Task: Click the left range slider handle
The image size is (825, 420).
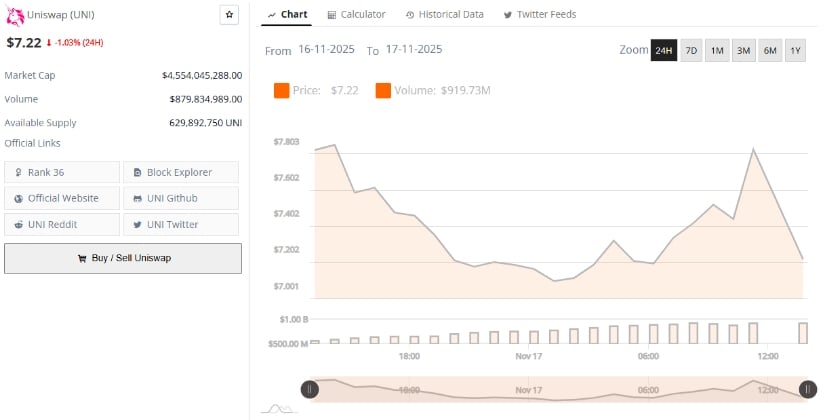Action: [x=310, y=389]
